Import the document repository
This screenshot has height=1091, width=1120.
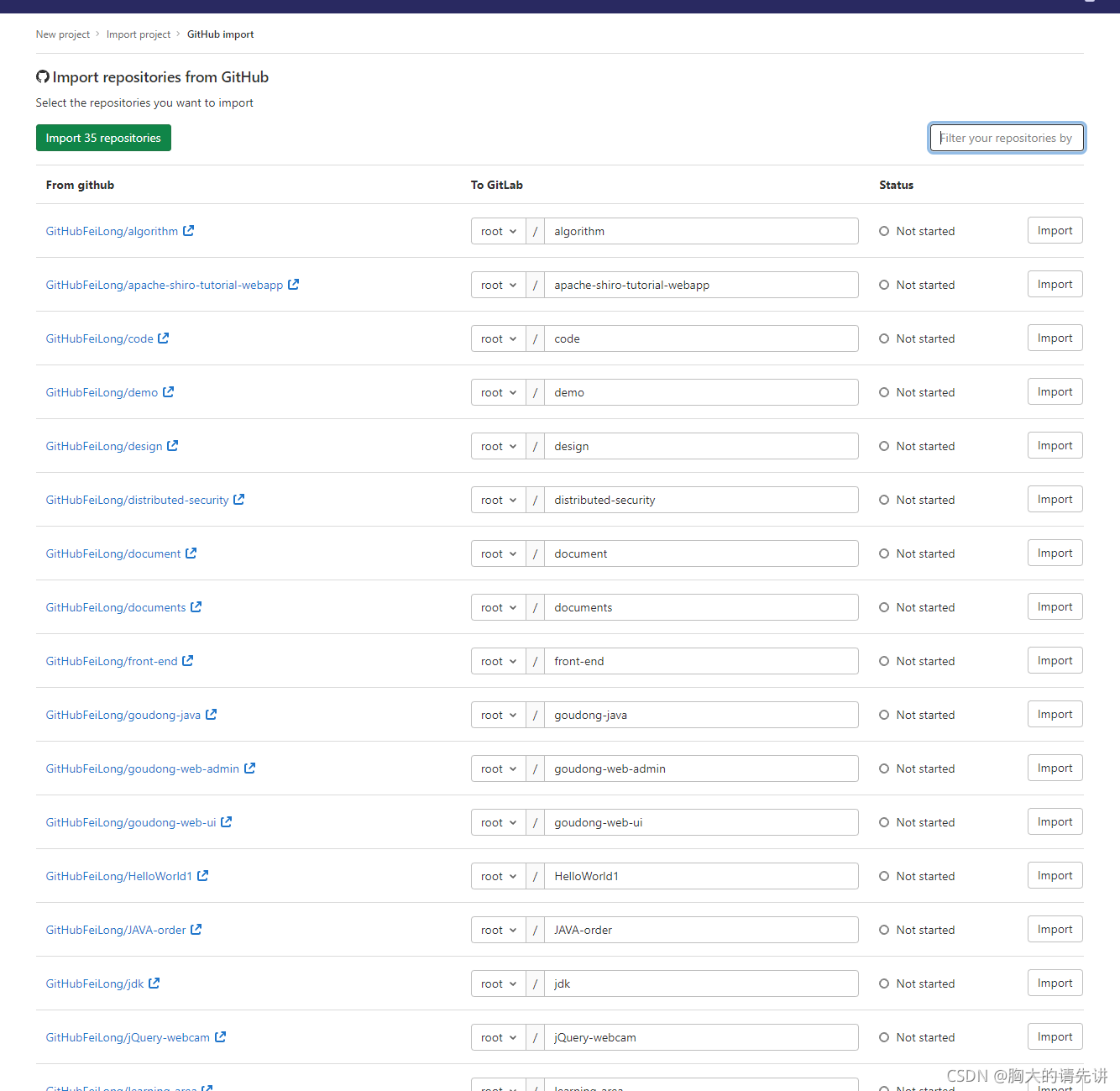coord(1055,553)
